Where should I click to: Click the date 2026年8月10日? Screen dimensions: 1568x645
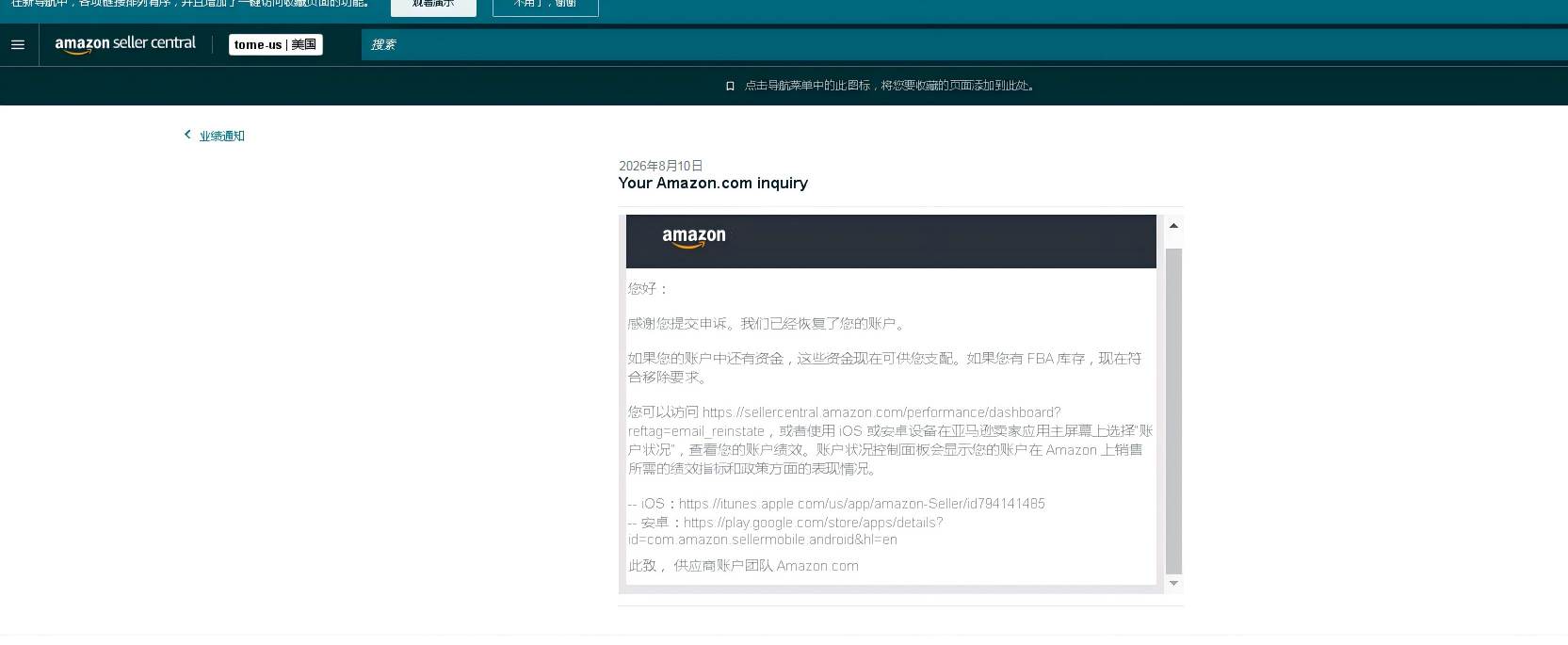click(x=661, y=166)
